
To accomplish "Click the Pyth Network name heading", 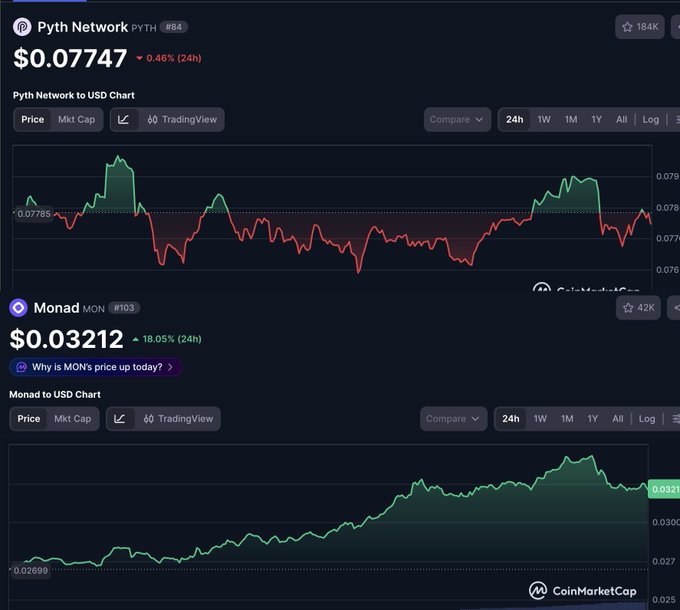I will click(x=82, y=27).
